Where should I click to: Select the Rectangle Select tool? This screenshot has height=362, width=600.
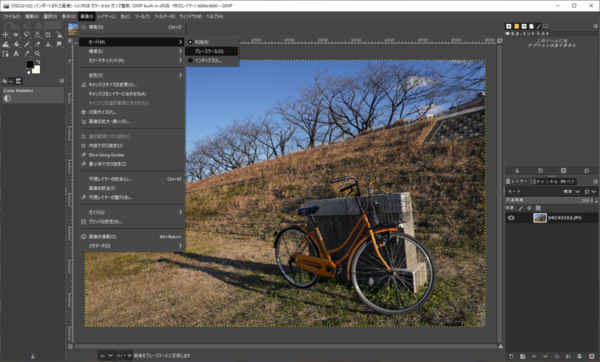point(16,34)
